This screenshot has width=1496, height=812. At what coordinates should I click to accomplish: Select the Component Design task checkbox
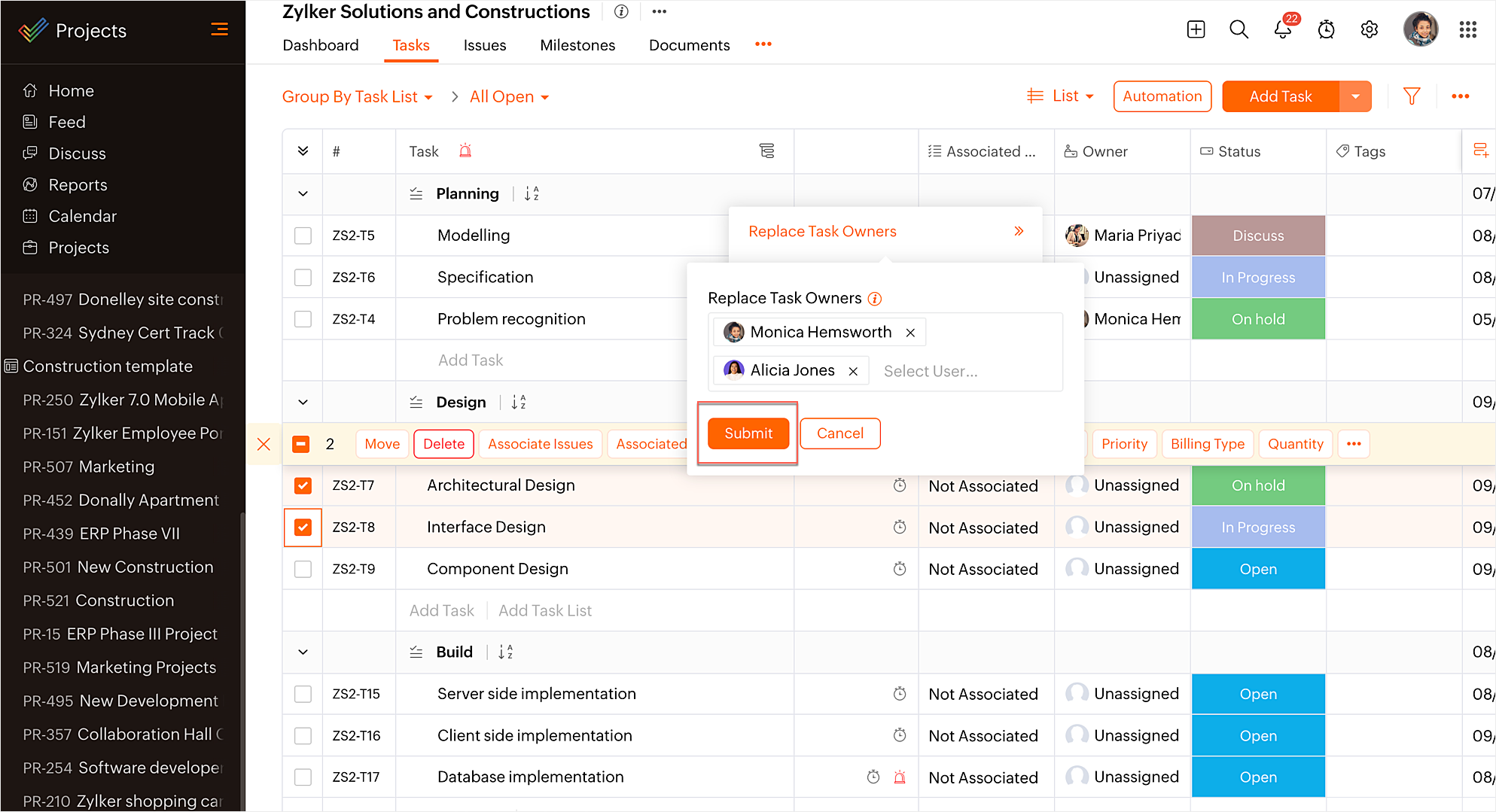click(x=303, y=569)
